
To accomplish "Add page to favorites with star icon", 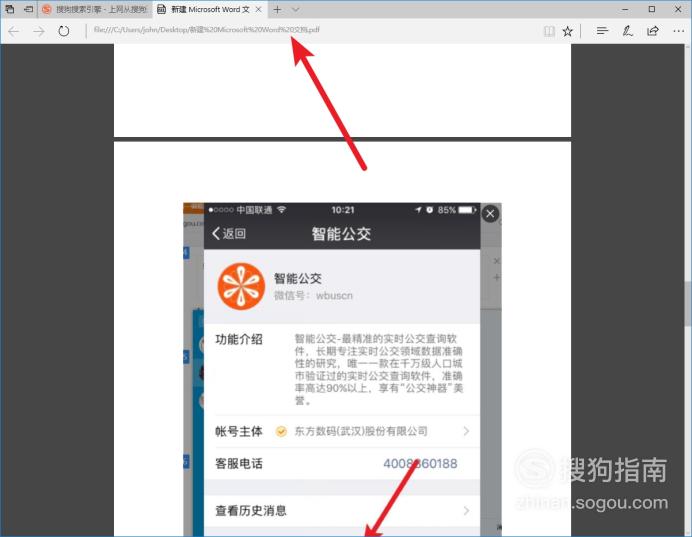I will 568,31.
